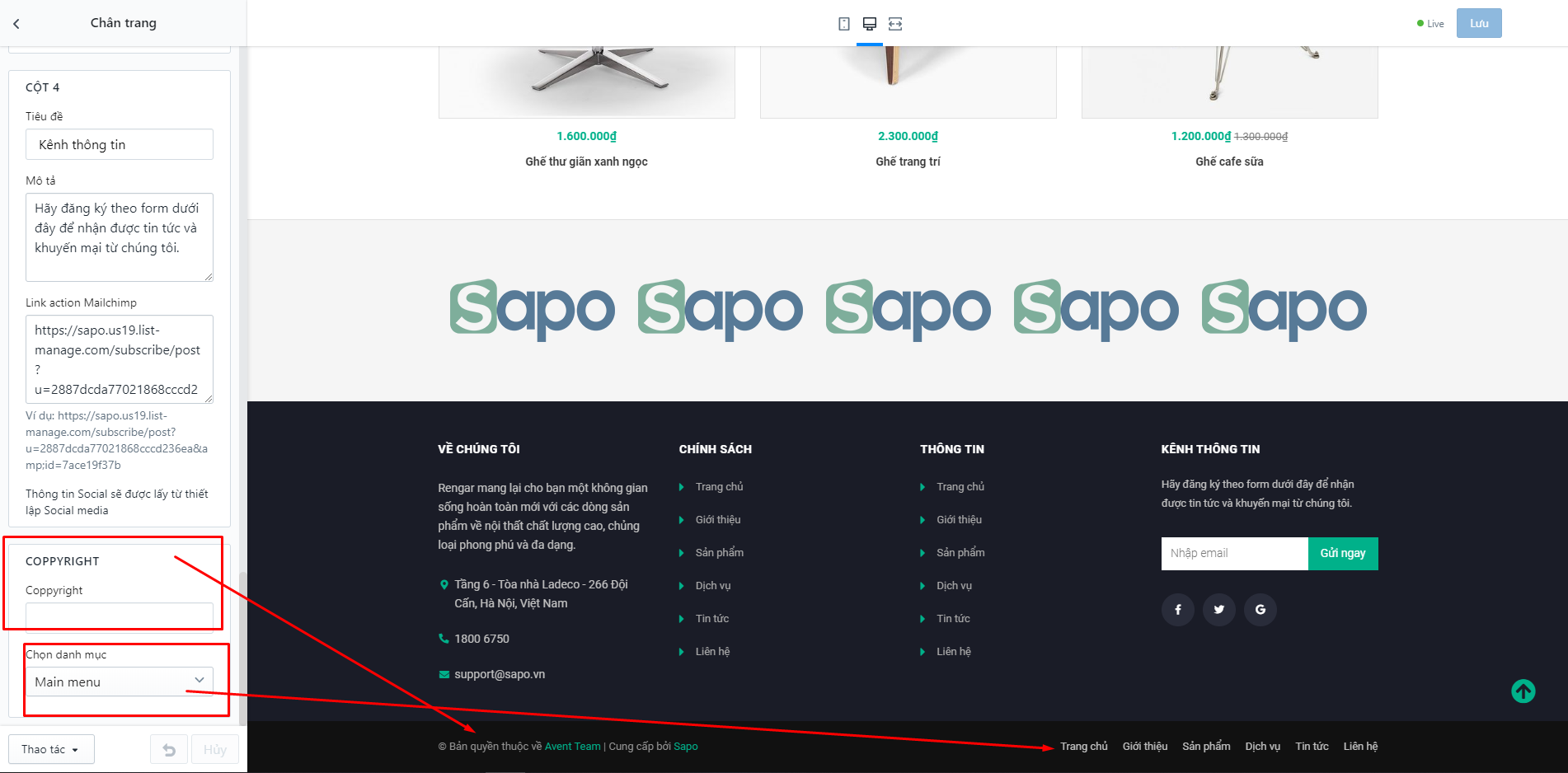Click the Ghế trang trí product image
This screenshot has width=1568, height=773.
point(908,82)
